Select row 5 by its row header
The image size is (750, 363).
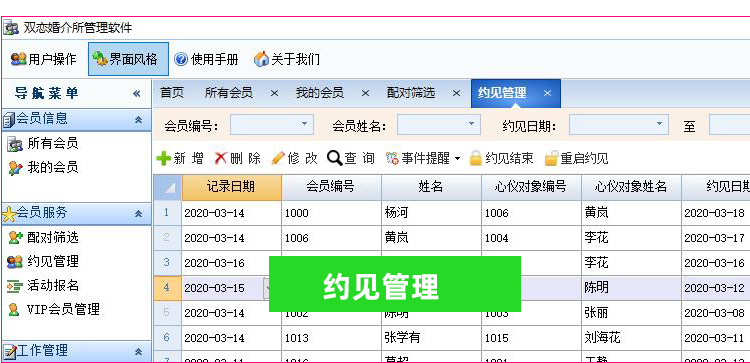(167, 313)
